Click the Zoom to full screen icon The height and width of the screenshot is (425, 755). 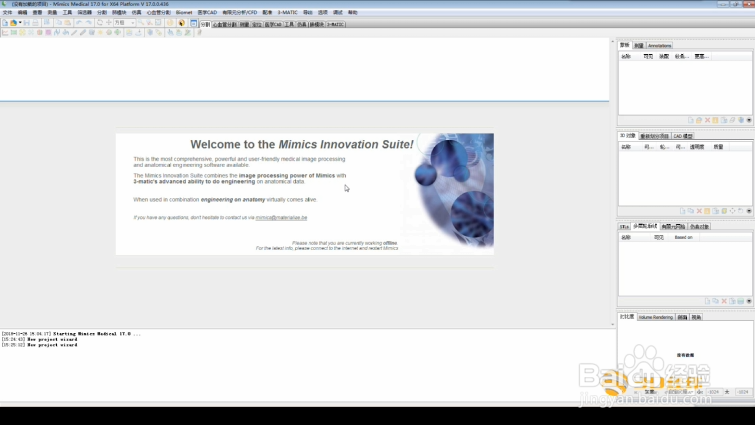[158, 23]
